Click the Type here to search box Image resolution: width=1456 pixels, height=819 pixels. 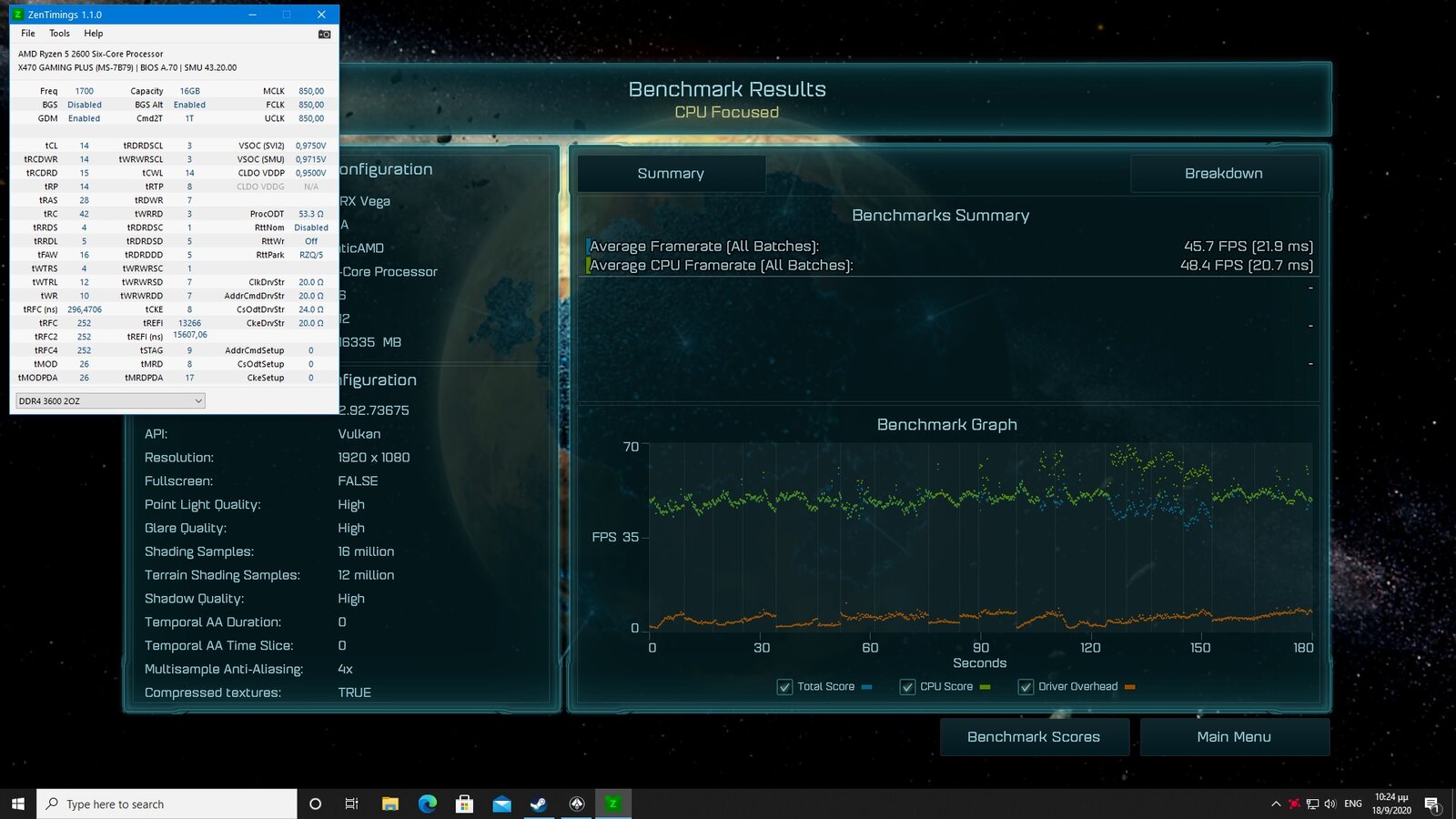tap(167, 804)
